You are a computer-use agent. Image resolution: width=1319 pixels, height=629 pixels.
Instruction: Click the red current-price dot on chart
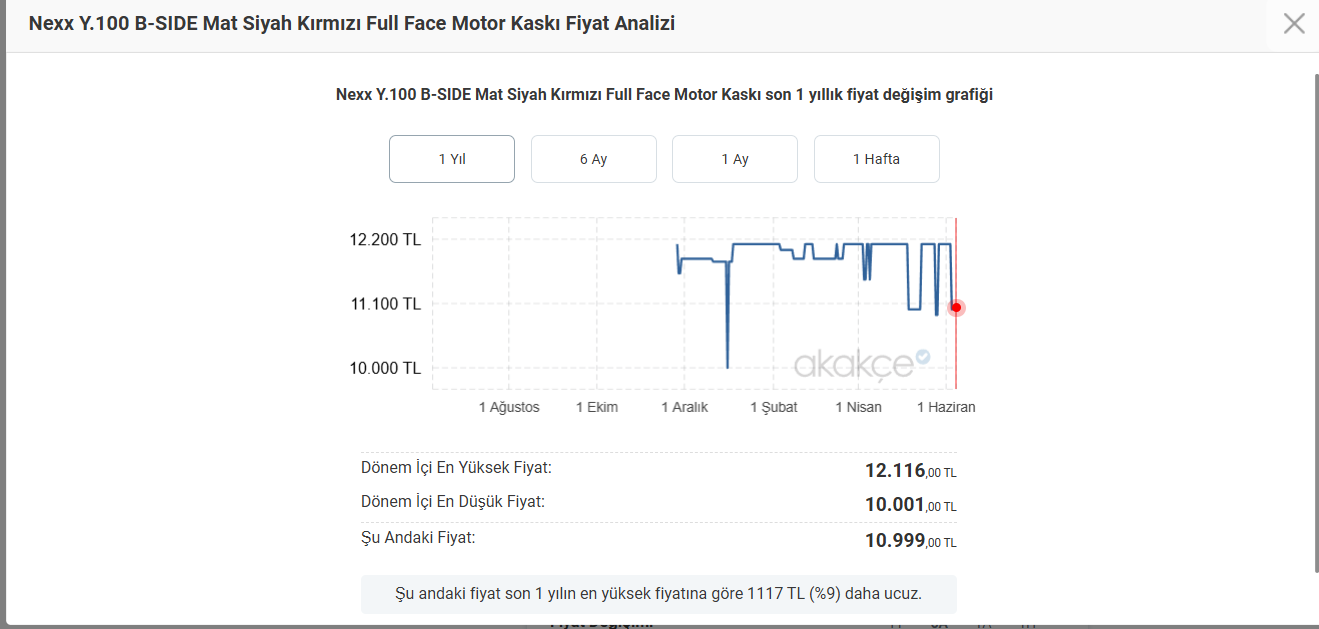coord(956,307)
